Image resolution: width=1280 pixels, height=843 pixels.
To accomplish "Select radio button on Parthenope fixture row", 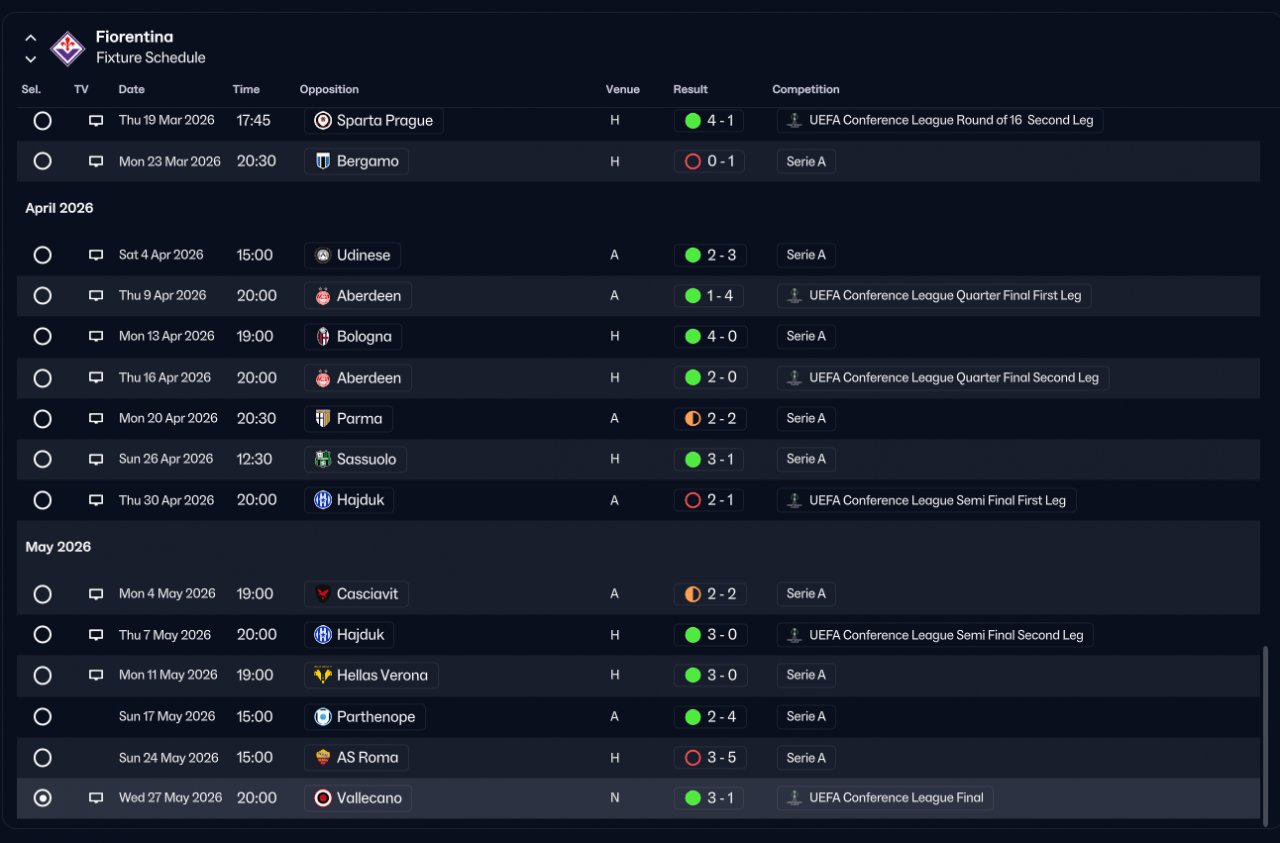I will [42, 717].
